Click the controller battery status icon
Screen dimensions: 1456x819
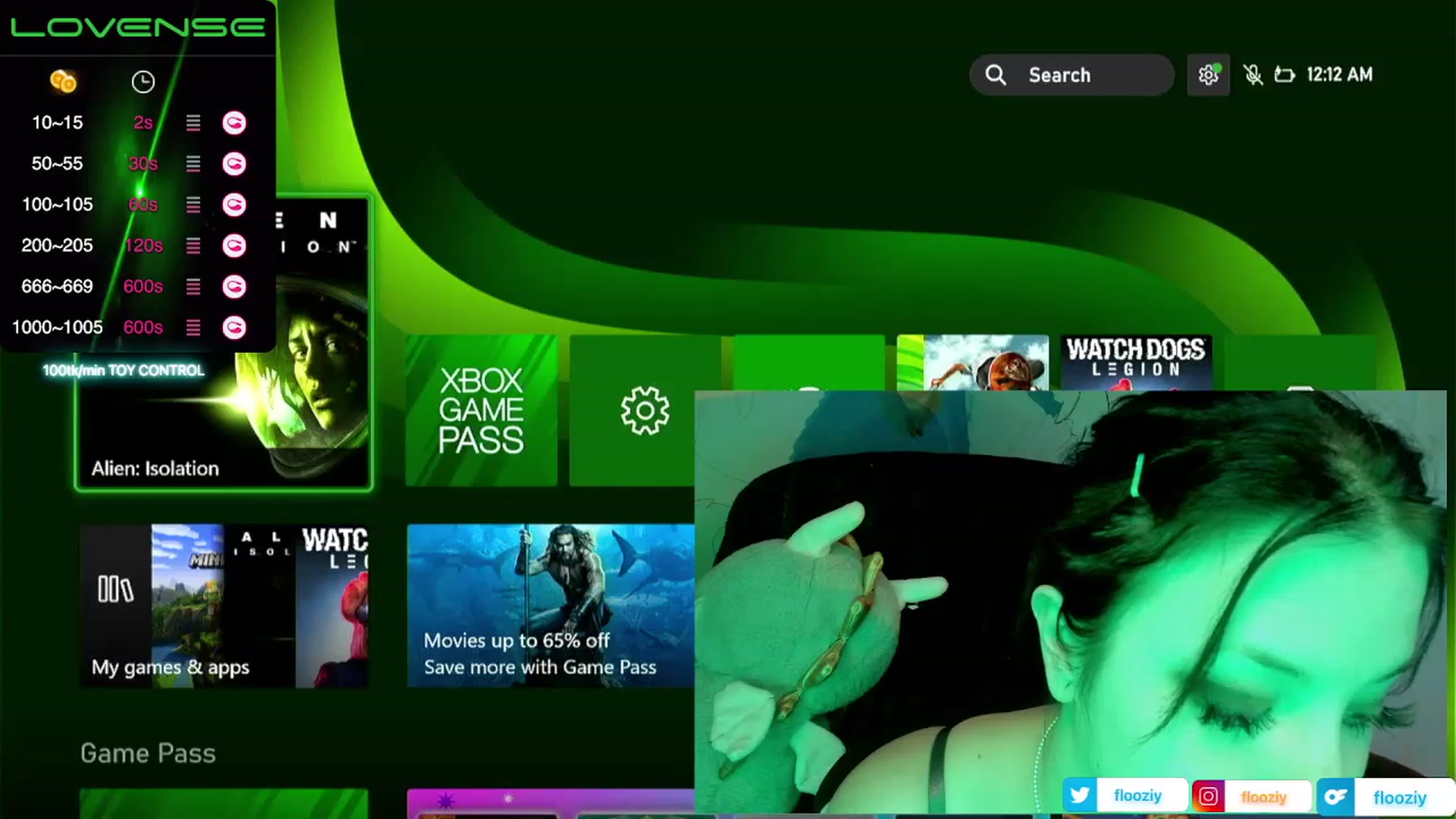point(1284,74)
